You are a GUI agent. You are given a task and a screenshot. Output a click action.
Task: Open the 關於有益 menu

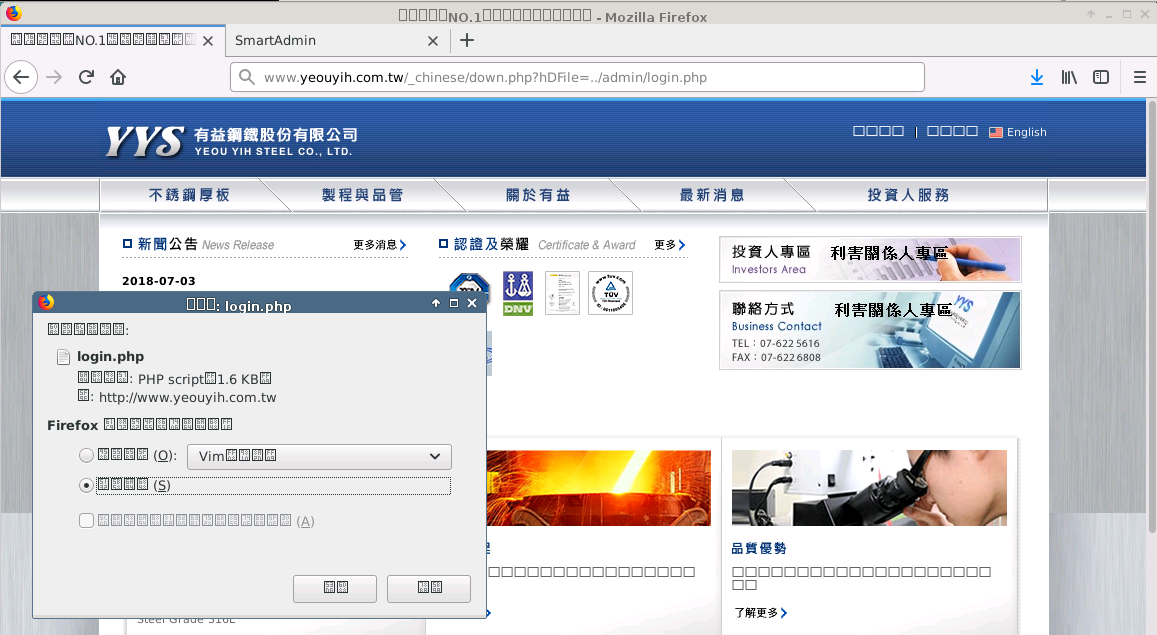pyautogui.click(x=538, y=195)
